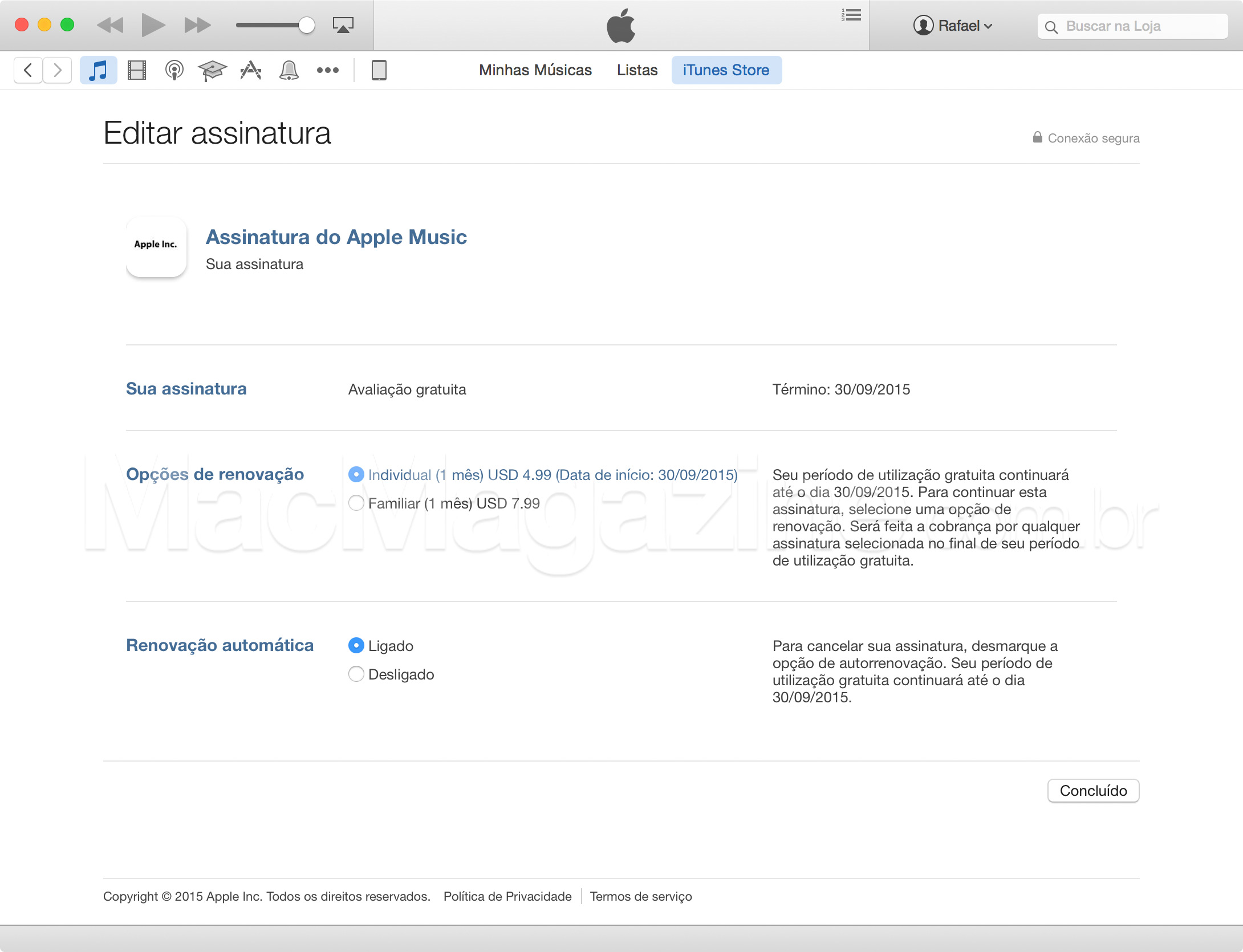Open the Up Next list icon
1243x952 pixels.
point(851,15)
